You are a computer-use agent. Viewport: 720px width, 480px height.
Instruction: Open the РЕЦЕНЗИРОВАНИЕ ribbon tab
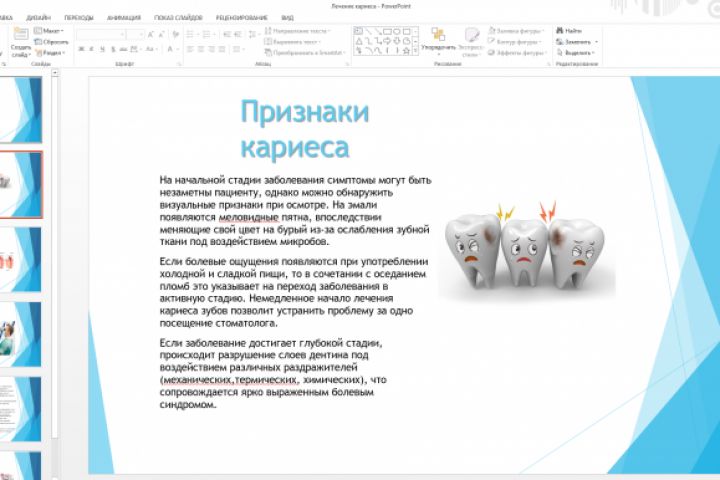[242, 17]
